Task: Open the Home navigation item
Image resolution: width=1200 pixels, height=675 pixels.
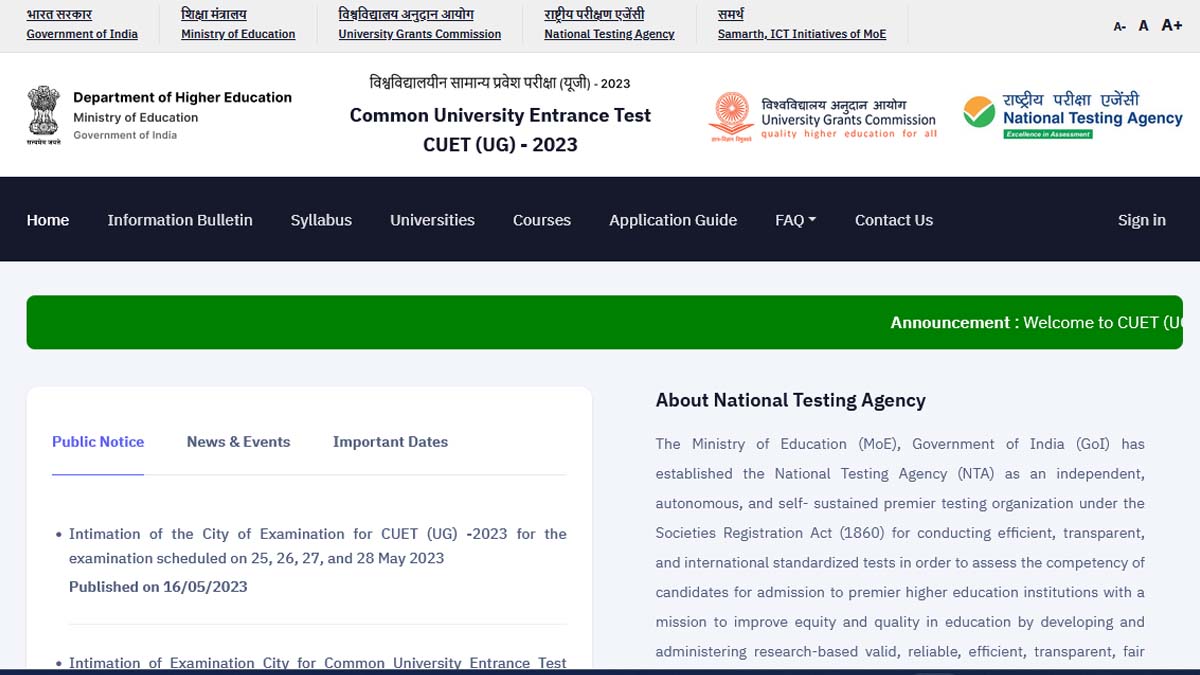Action: pos(48,220)
